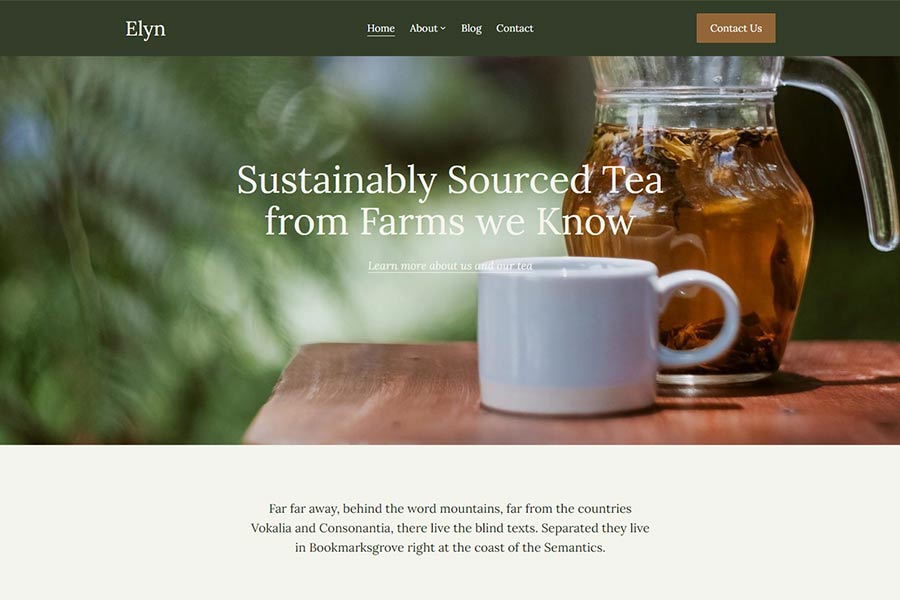Open the Home nav item
The width and height of the screenshot is (900, 600).
click(381, 28)
